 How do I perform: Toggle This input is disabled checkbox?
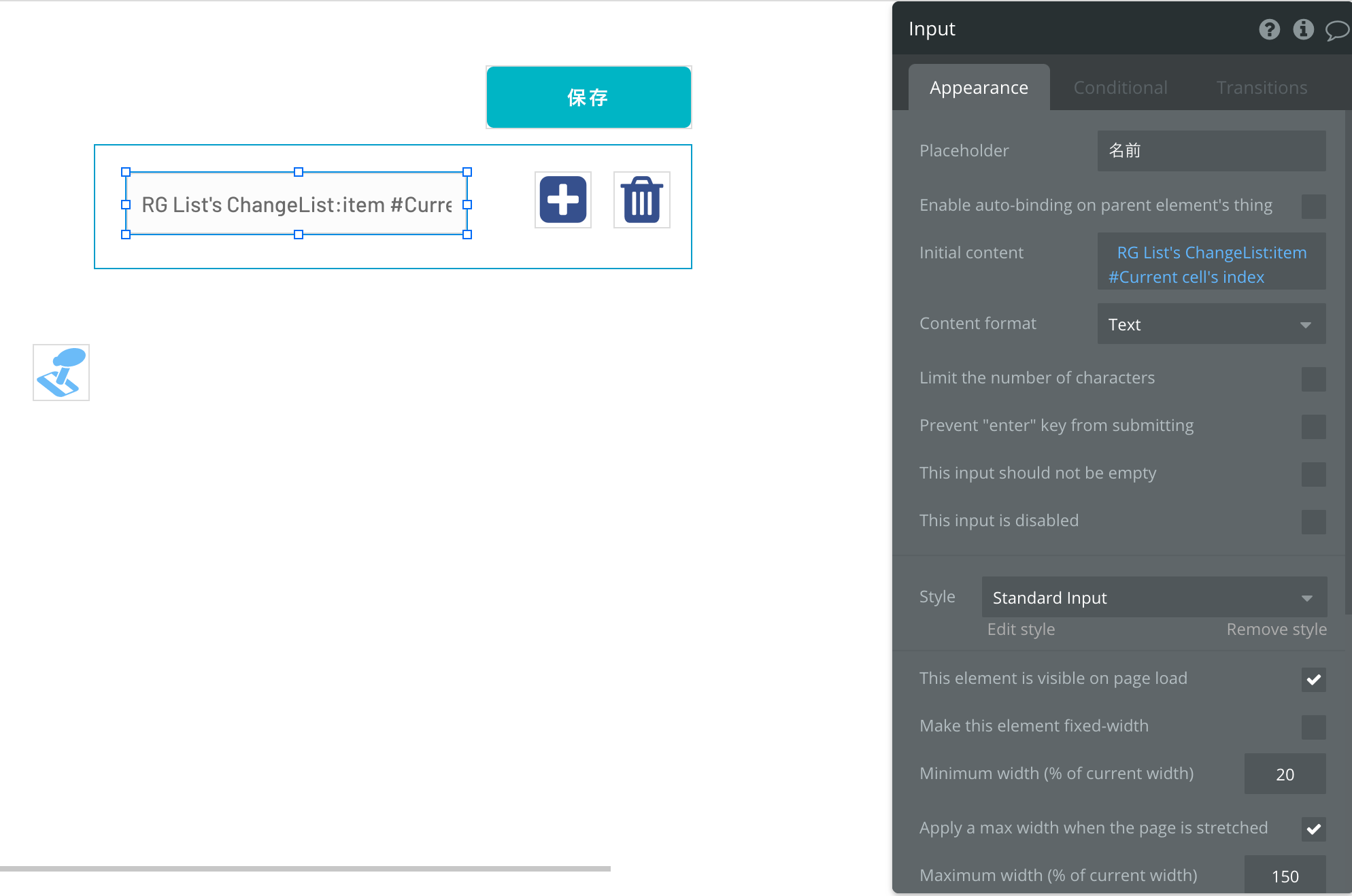point(1313,522)
